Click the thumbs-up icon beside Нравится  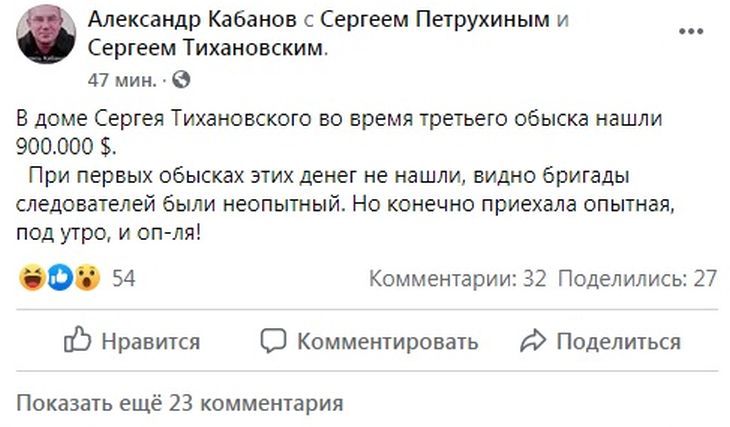[77, 341]
